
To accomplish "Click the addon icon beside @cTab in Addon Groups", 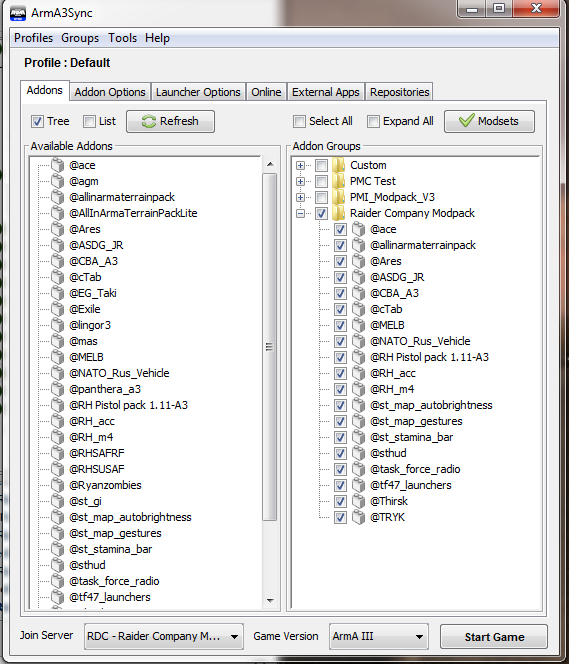I will point(359,309).
